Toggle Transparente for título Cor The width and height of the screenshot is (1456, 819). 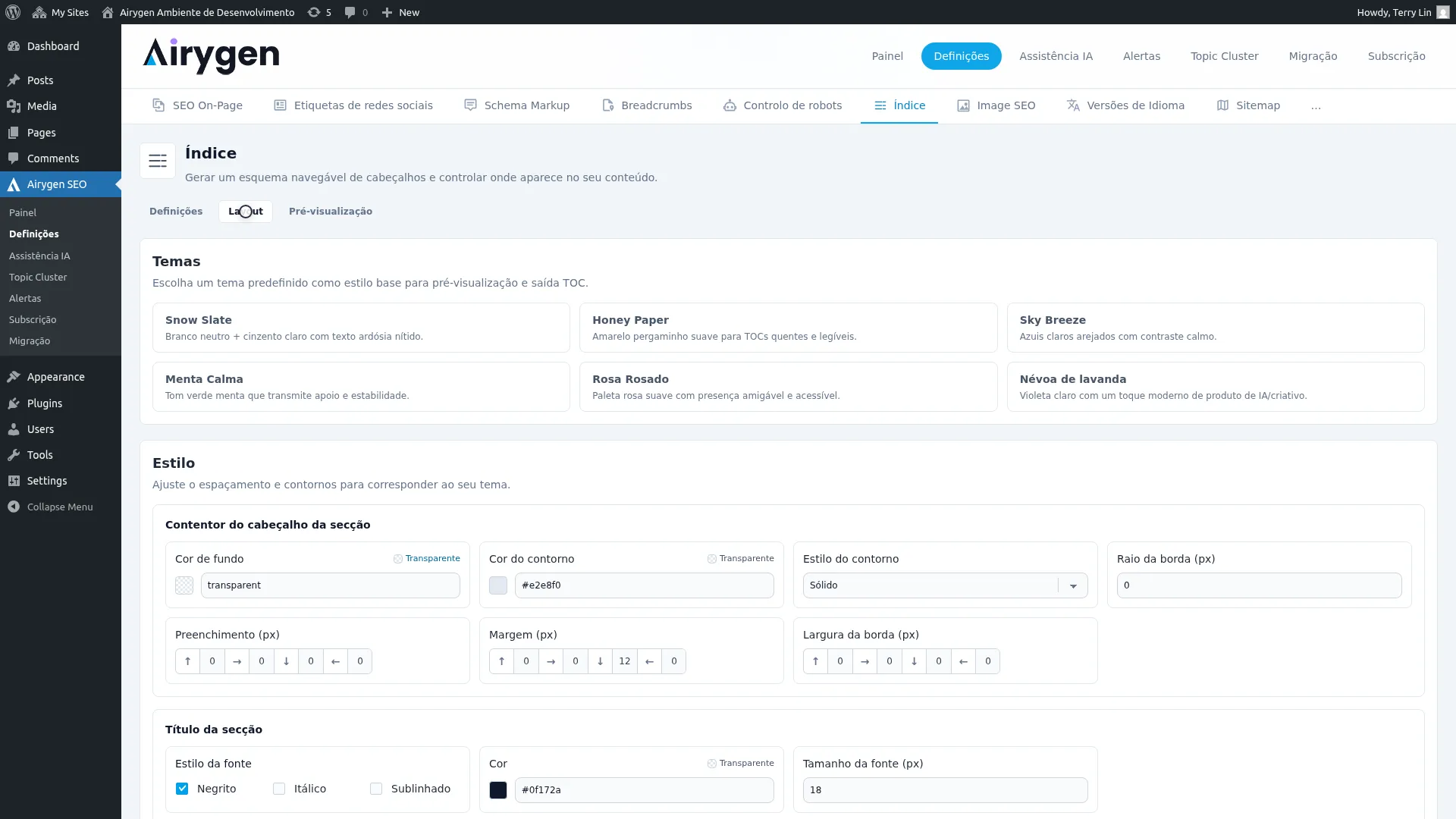click(741, 763)
